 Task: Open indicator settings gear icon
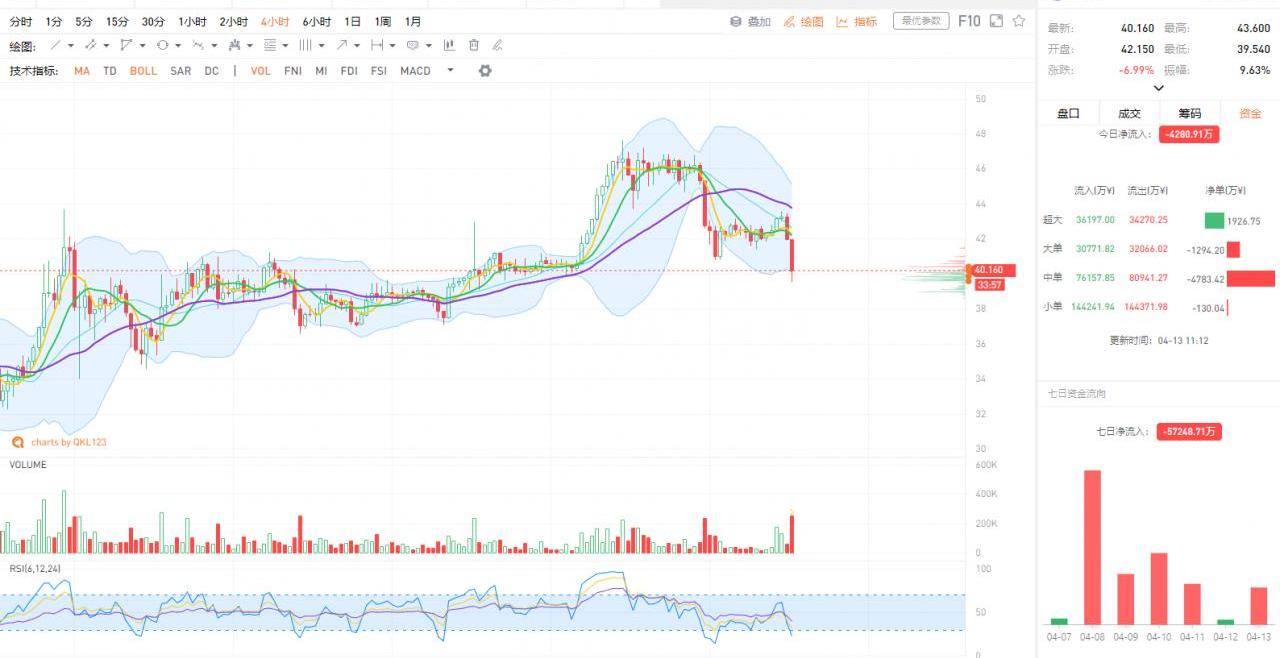pyautogui.click(x=485, y=71)
